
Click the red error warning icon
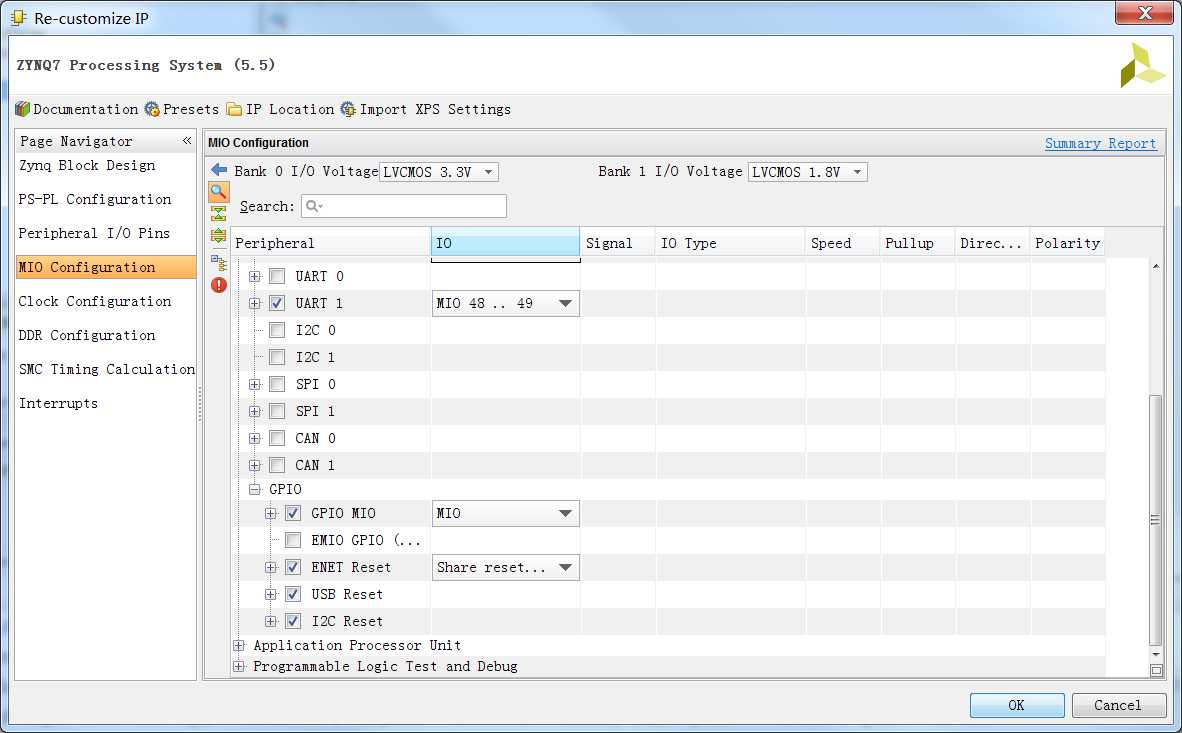(219, 285)
